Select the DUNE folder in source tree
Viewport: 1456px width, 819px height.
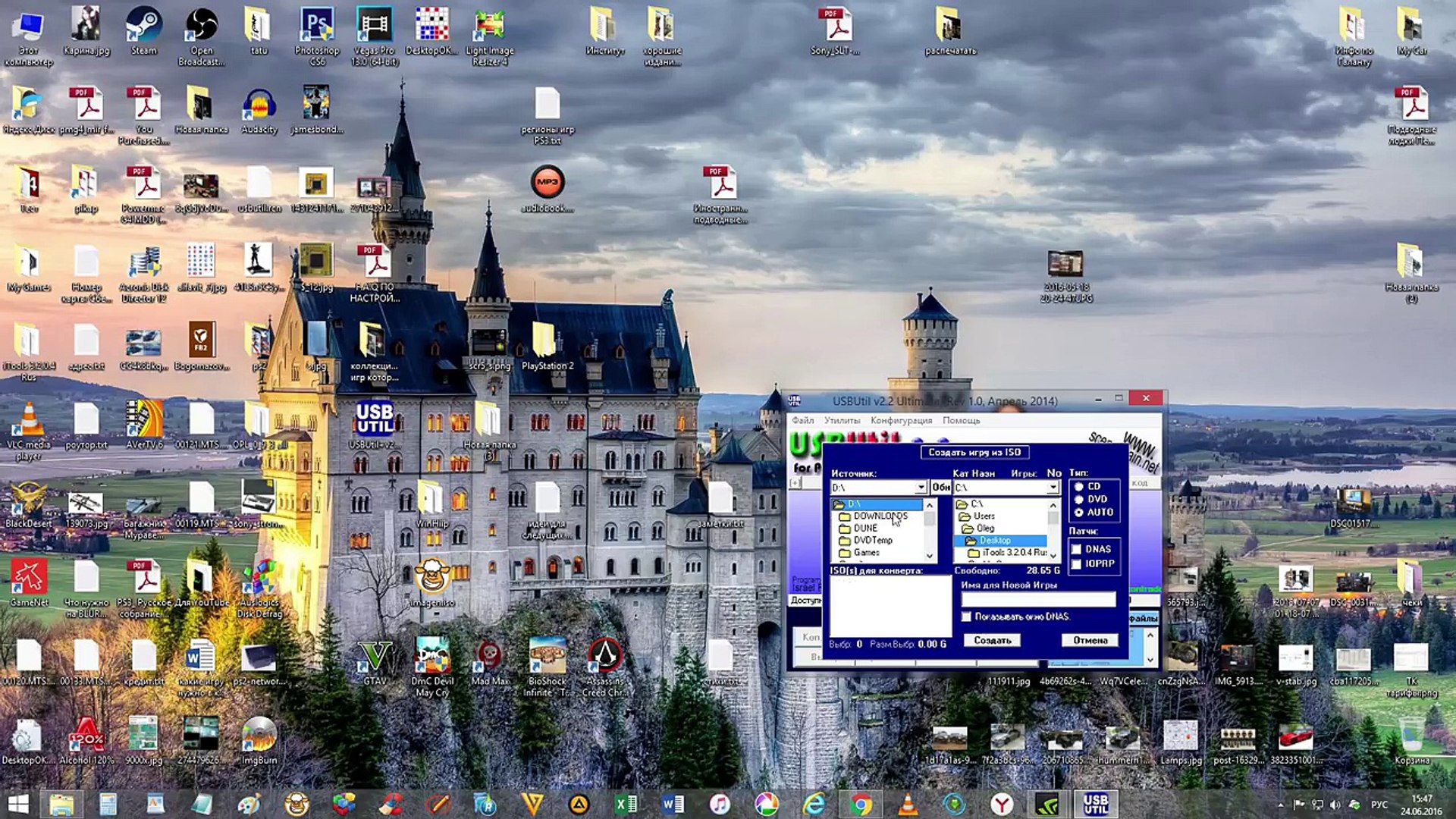[x=865, y=528]
